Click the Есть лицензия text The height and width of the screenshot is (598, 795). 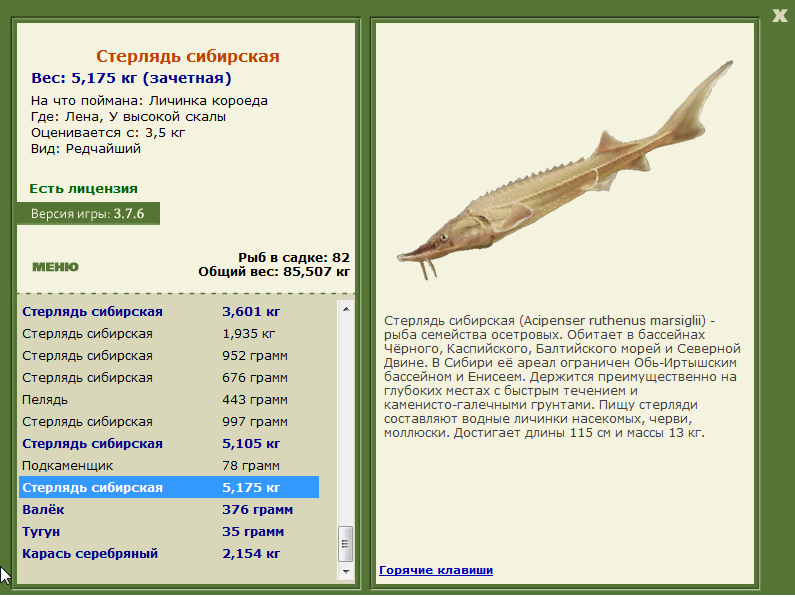(84, 189)
